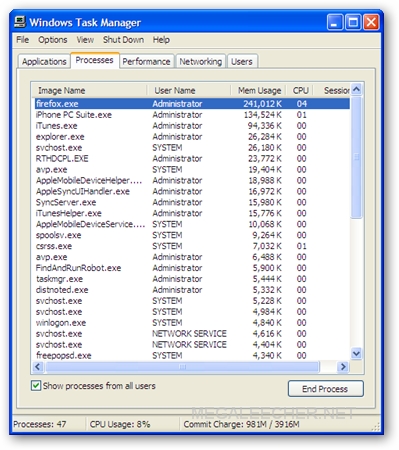
Task: Switch to the Performance tab
Action: point(146,62)
